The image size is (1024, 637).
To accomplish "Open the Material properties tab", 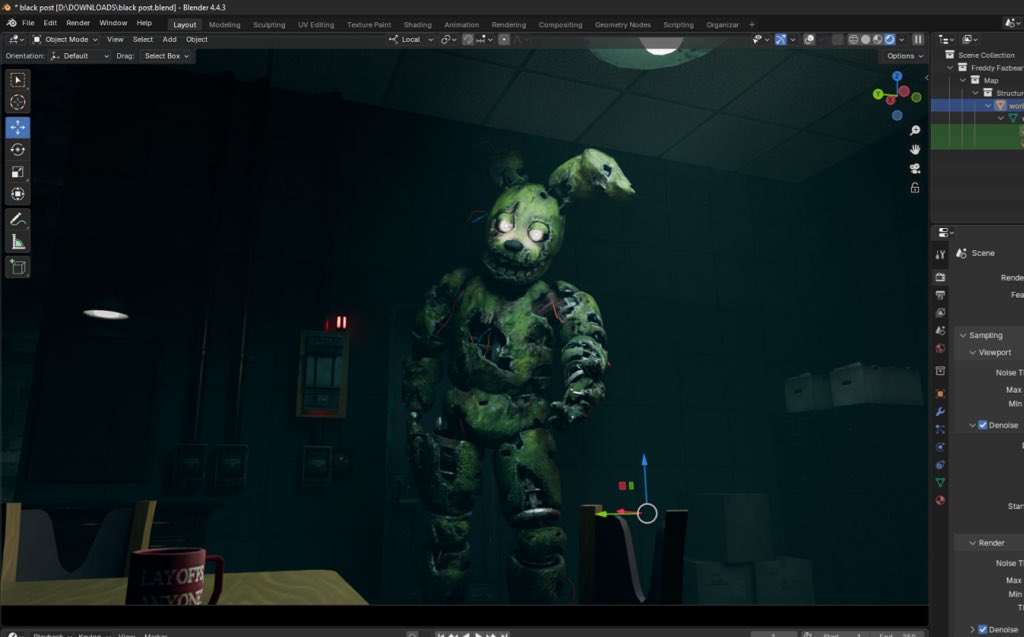I will [x=940, y=500].
